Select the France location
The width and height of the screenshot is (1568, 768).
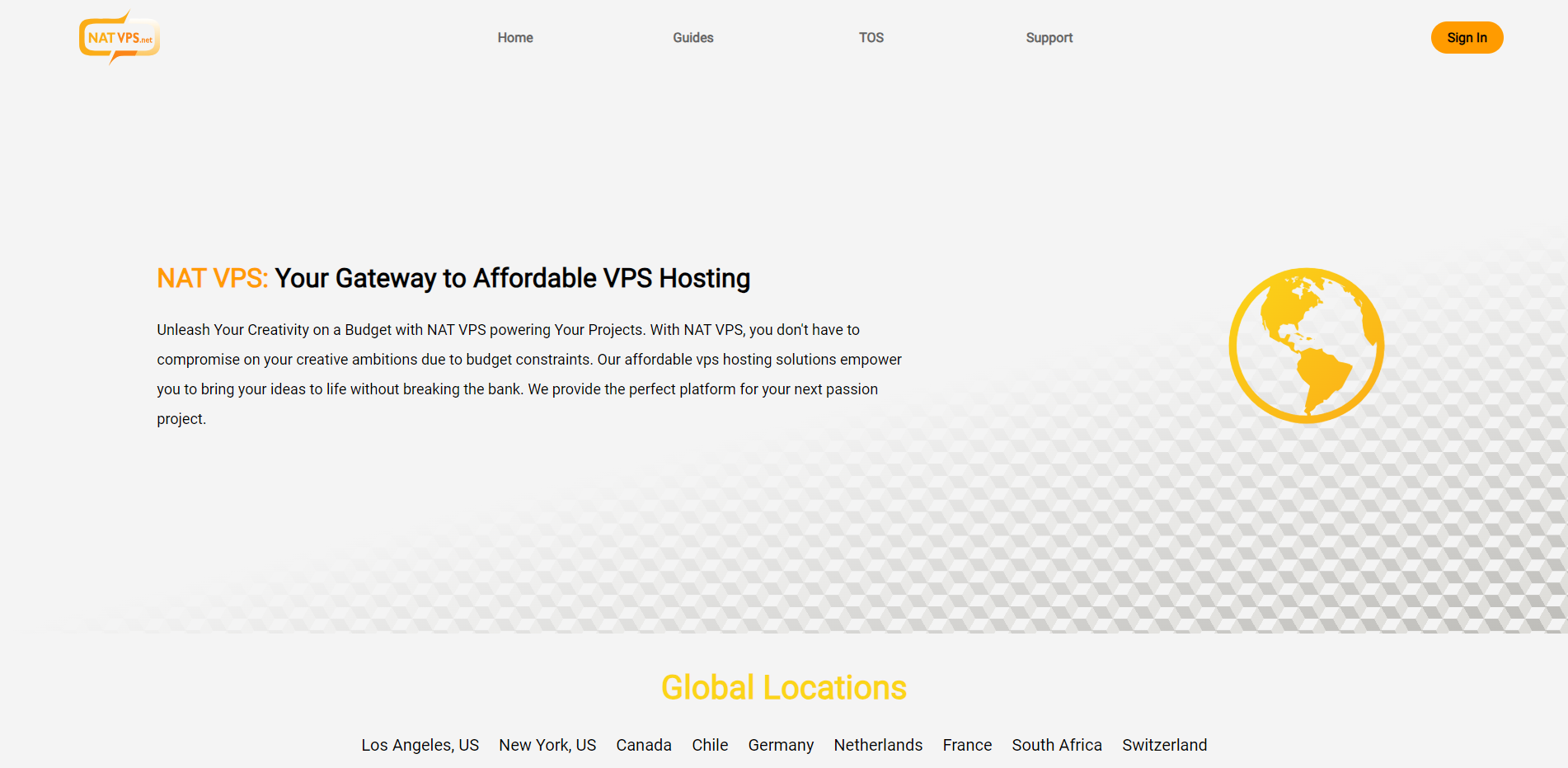(967, 745)
